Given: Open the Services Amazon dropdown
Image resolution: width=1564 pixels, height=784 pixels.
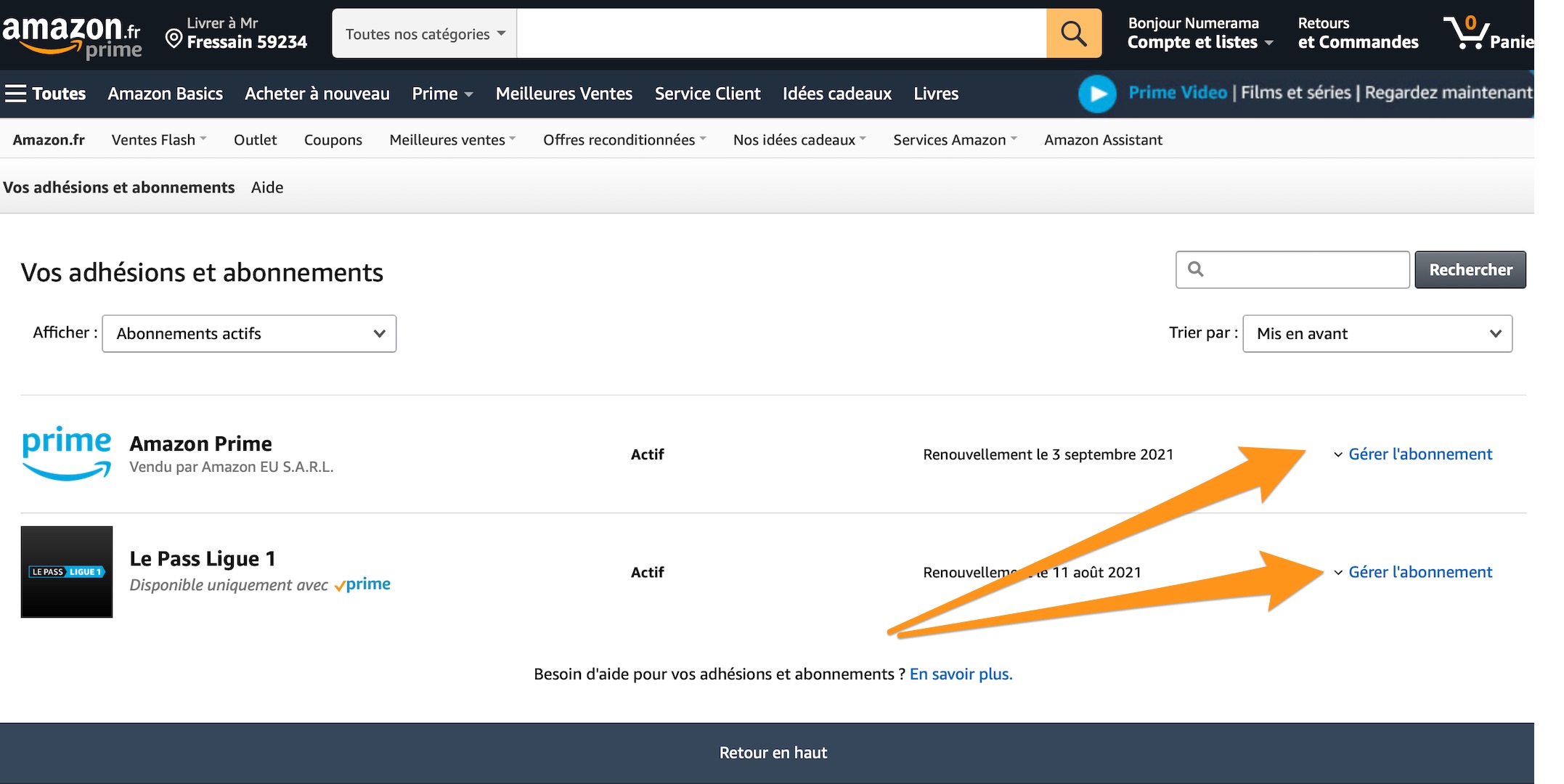Looking at the screenshot, I should coord(955,139).
